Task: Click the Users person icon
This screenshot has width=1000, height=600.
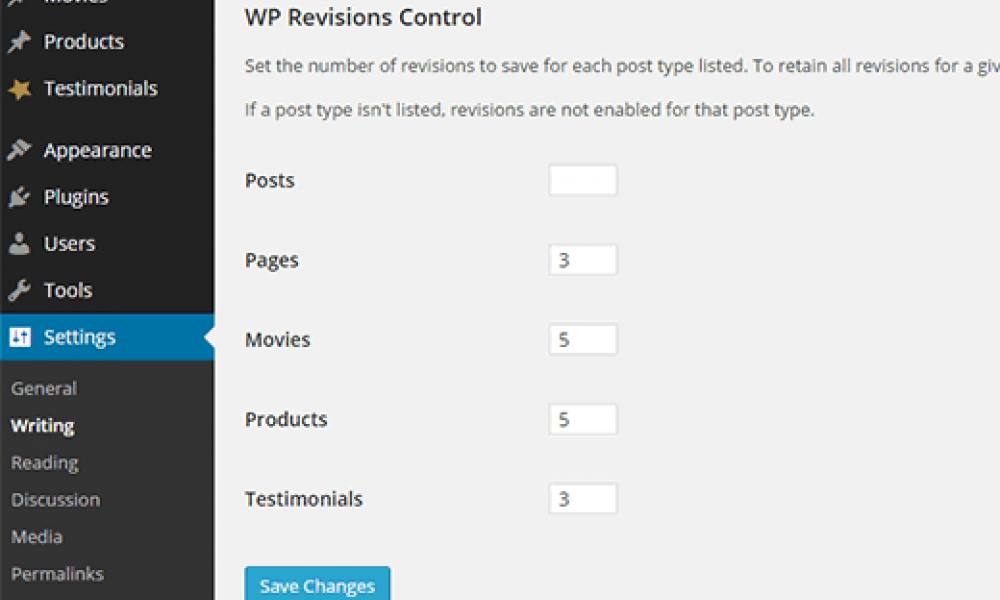Action: pyautogui.click(x=19, y=244)
